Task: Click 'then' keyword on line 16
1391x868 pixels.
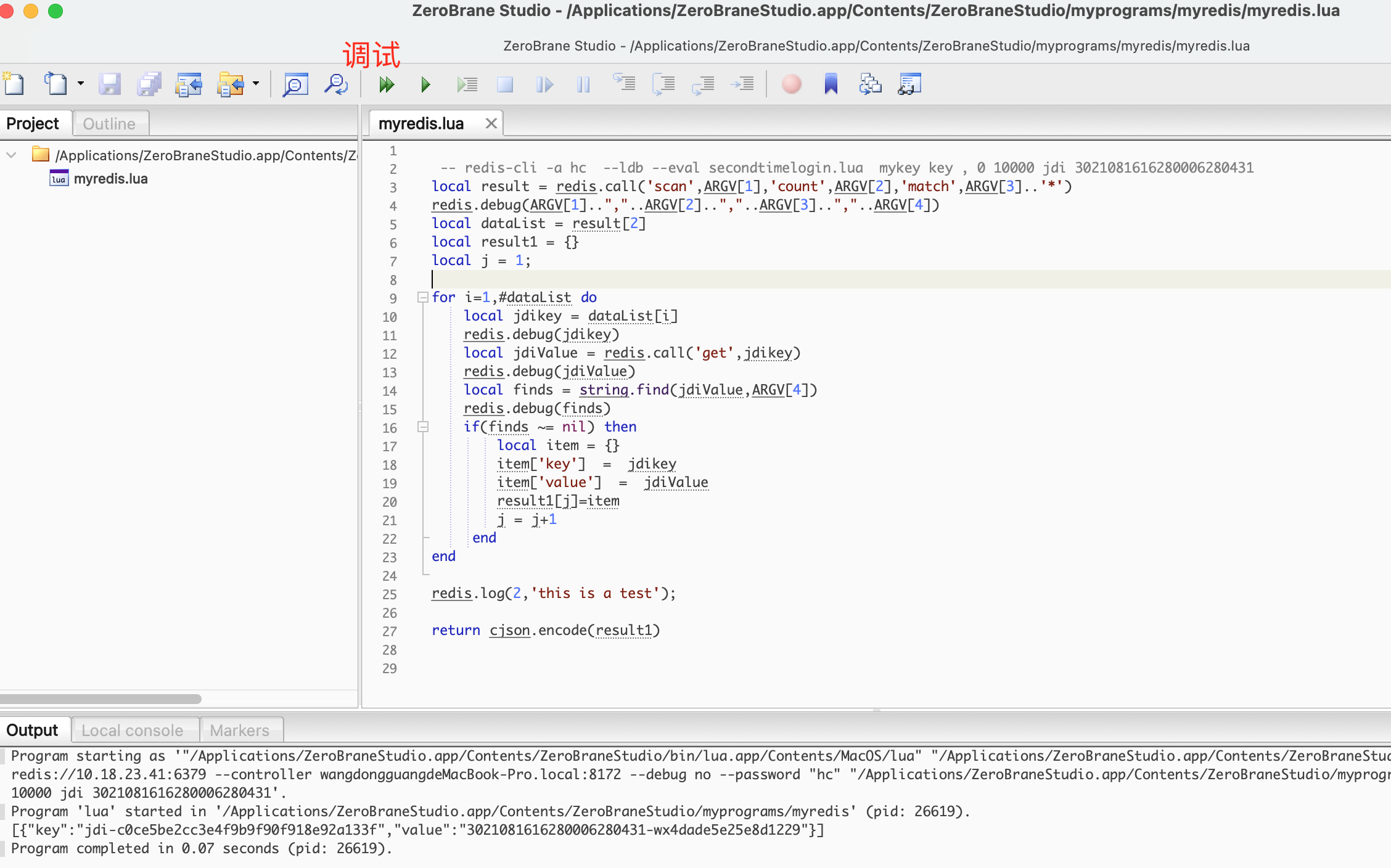Action: tap(620, 427)
